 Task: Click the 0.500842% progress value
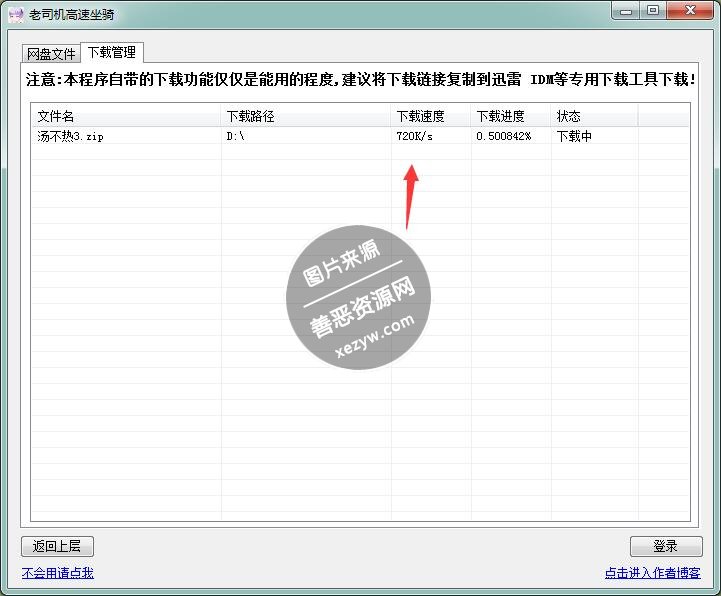(x=504, y=136)
